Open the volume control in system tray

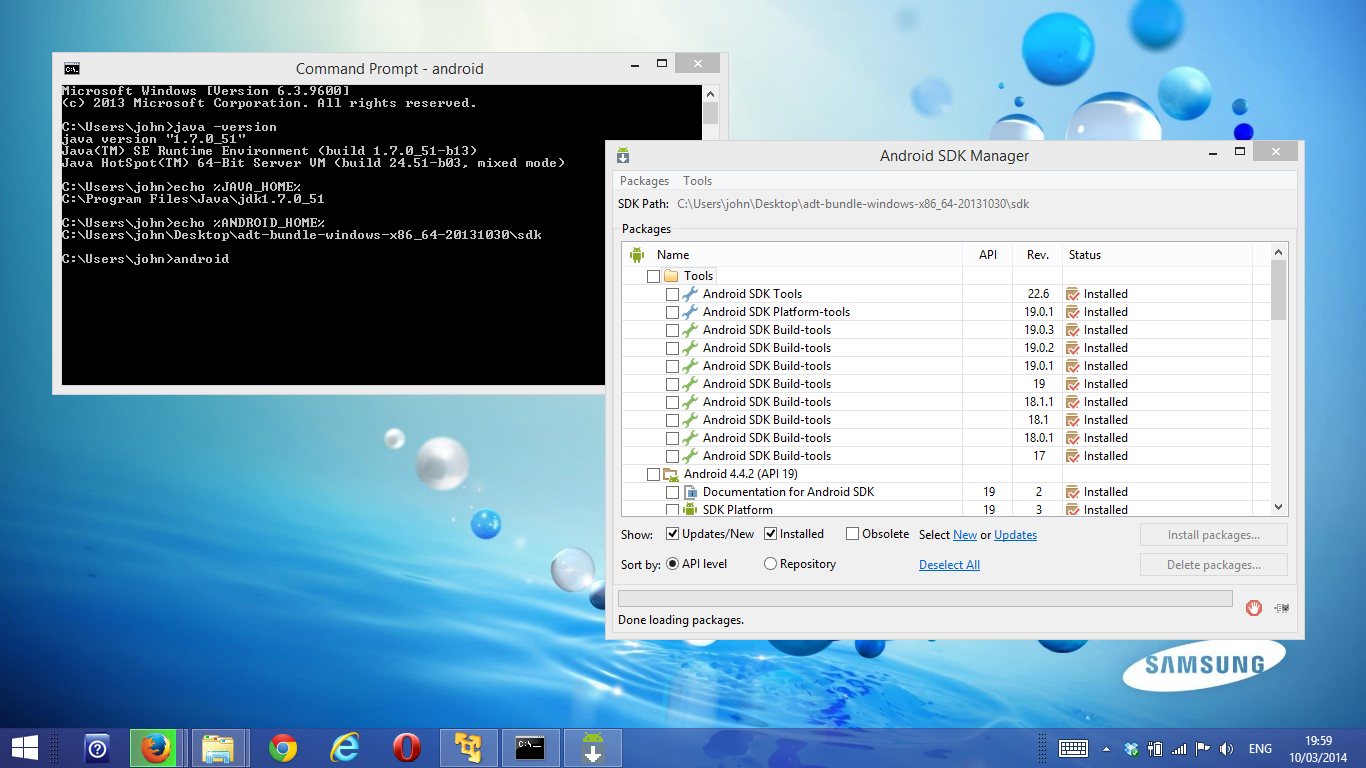(1227, 748)
